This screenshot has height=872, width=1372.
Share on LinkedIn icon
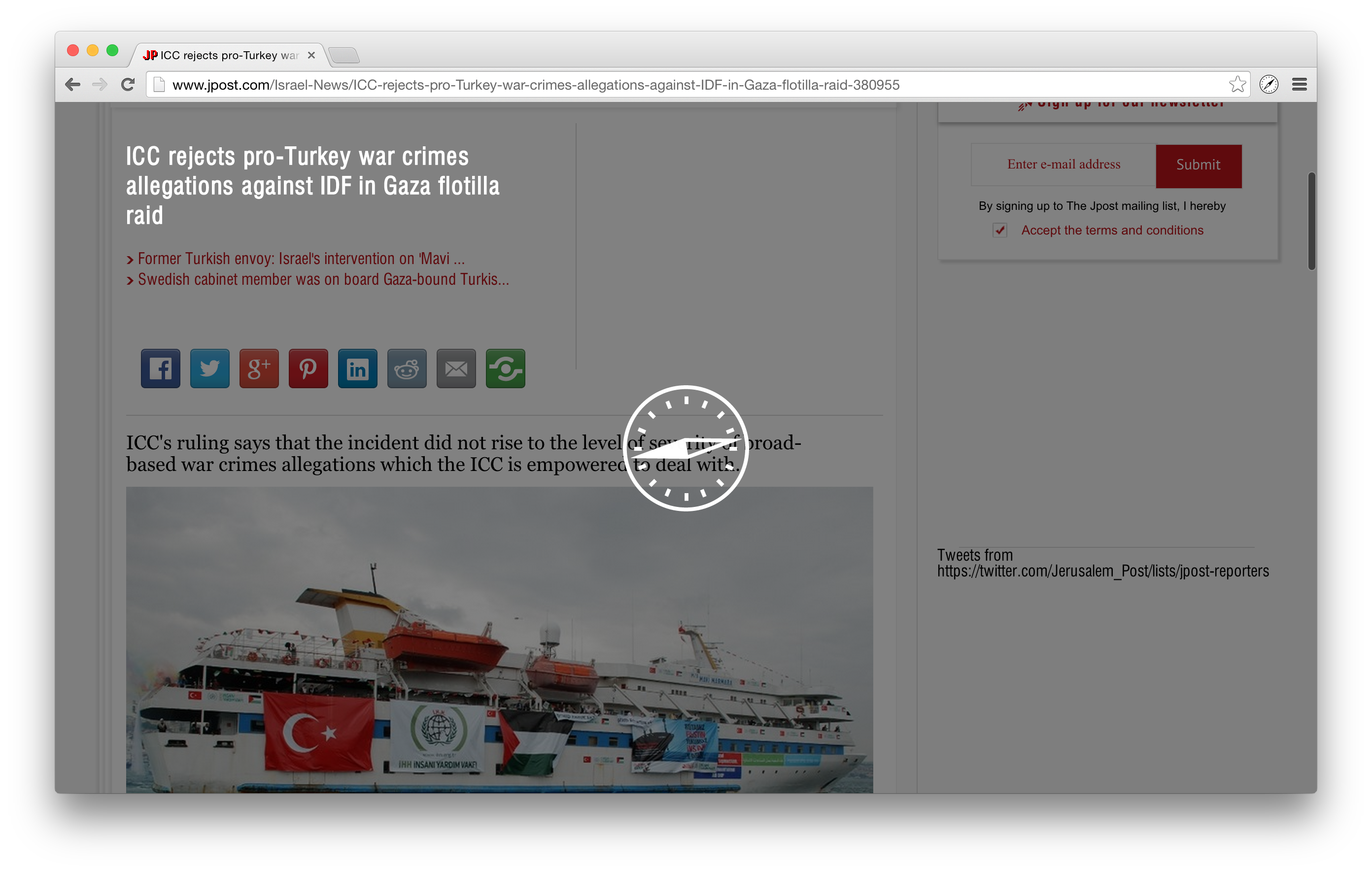click(x=357, y=369)
